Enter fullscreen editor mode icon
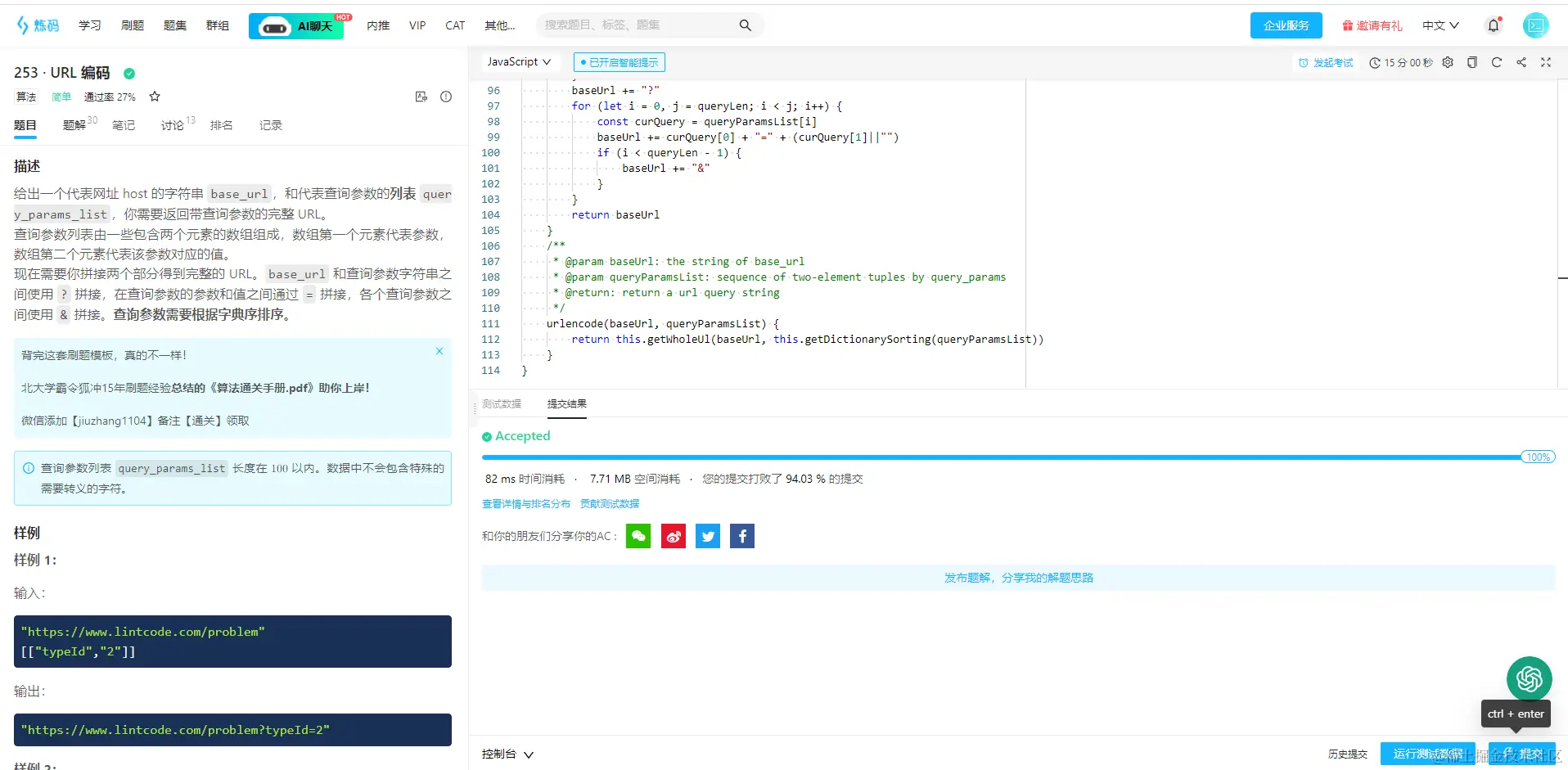Viewport: 1568px width, 770px height. coord(1546,62)
